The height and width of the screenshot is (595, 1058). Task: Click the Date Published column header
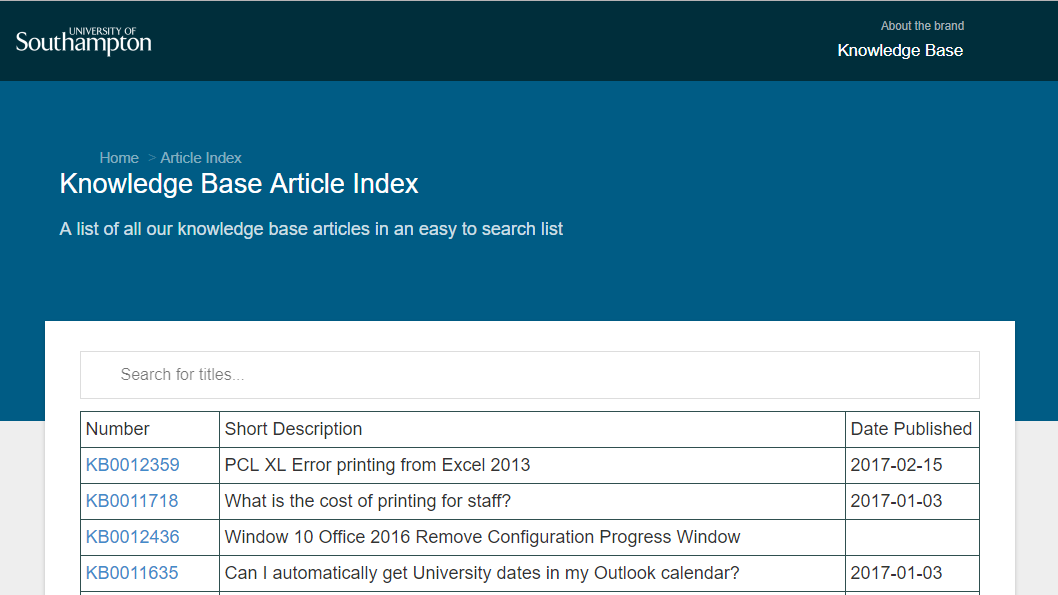point(911,429)
